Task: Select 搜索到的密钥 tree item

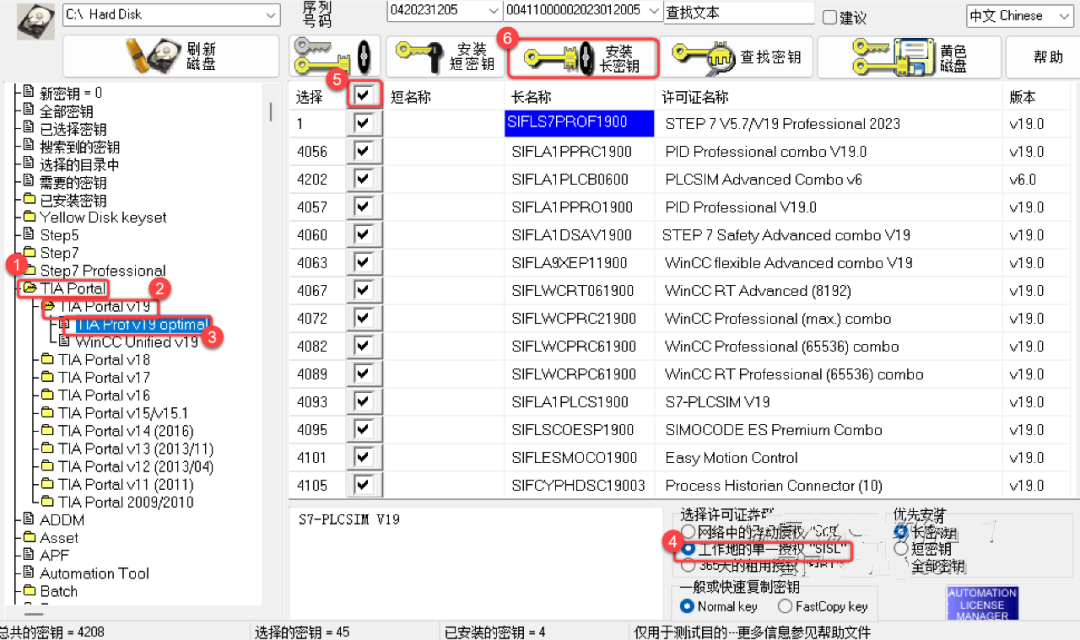Action: [79, 147]
